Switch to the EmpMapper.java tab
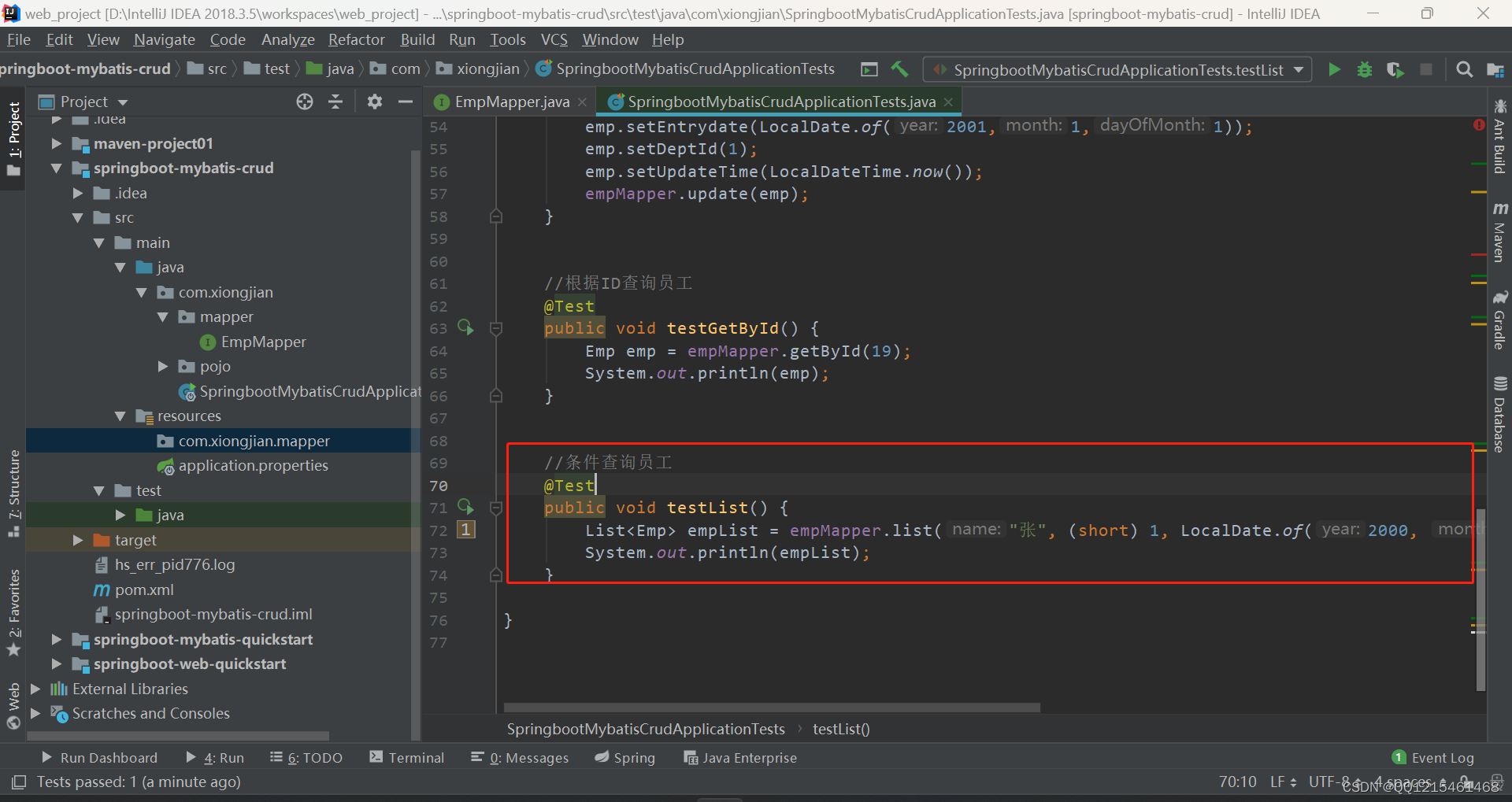 pyautogui.click(x=512, y=102)
